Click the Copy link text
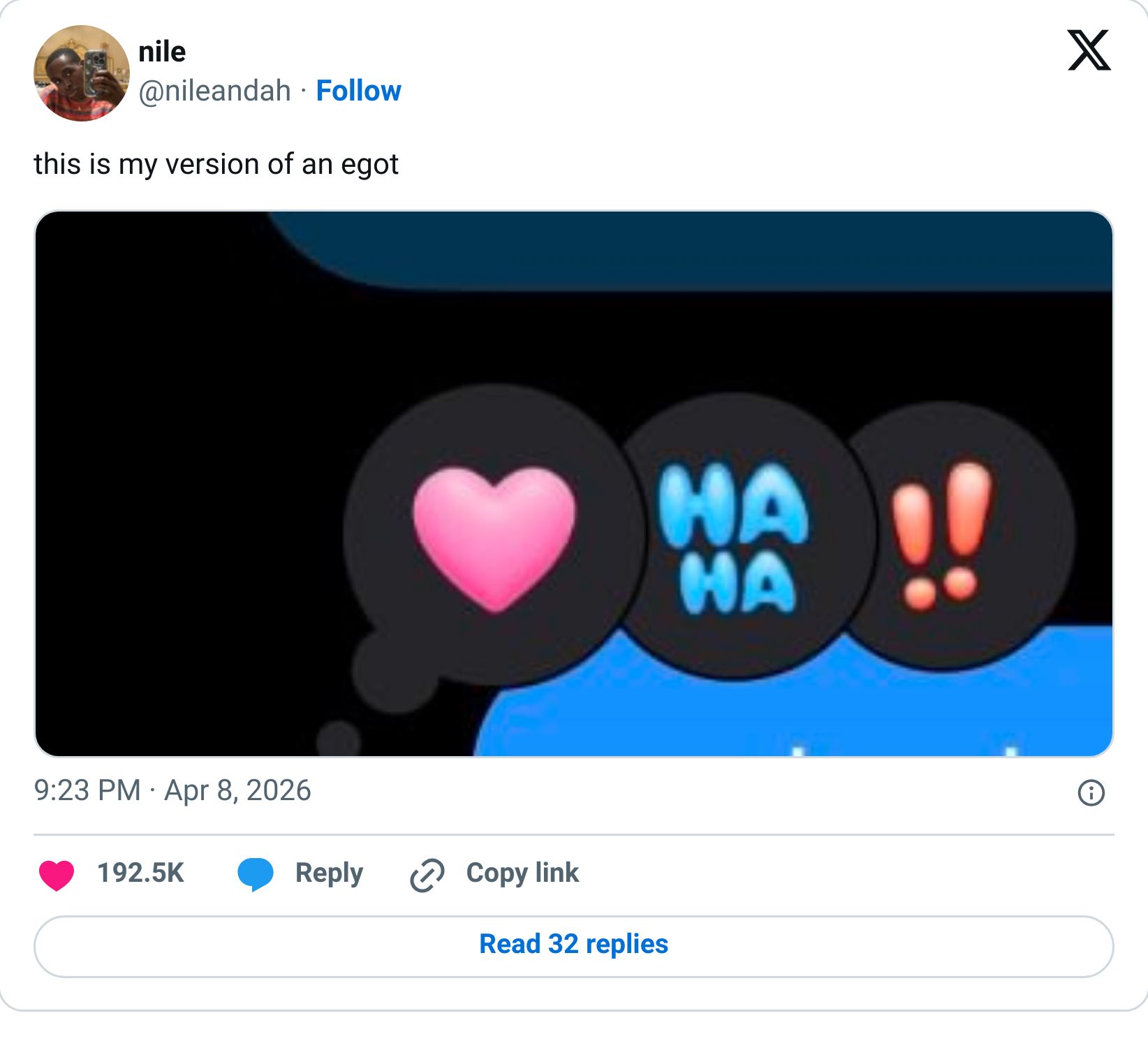Viewport: 1148px width, 1041px height. [x=522, y=873]
